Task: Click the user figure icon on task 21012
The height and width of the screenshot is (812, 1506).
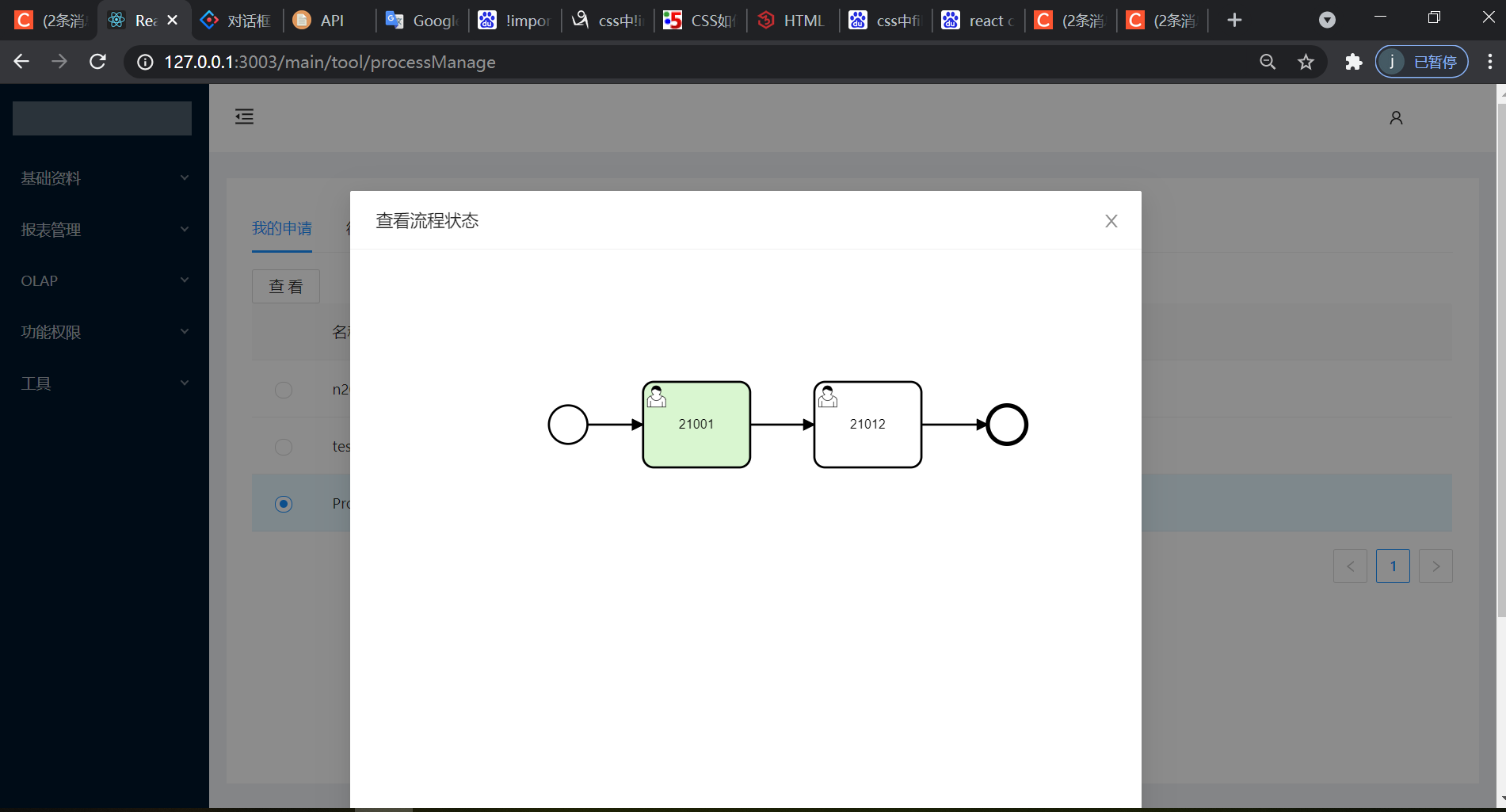Action: pyautogui.click(x=828, y=397)
